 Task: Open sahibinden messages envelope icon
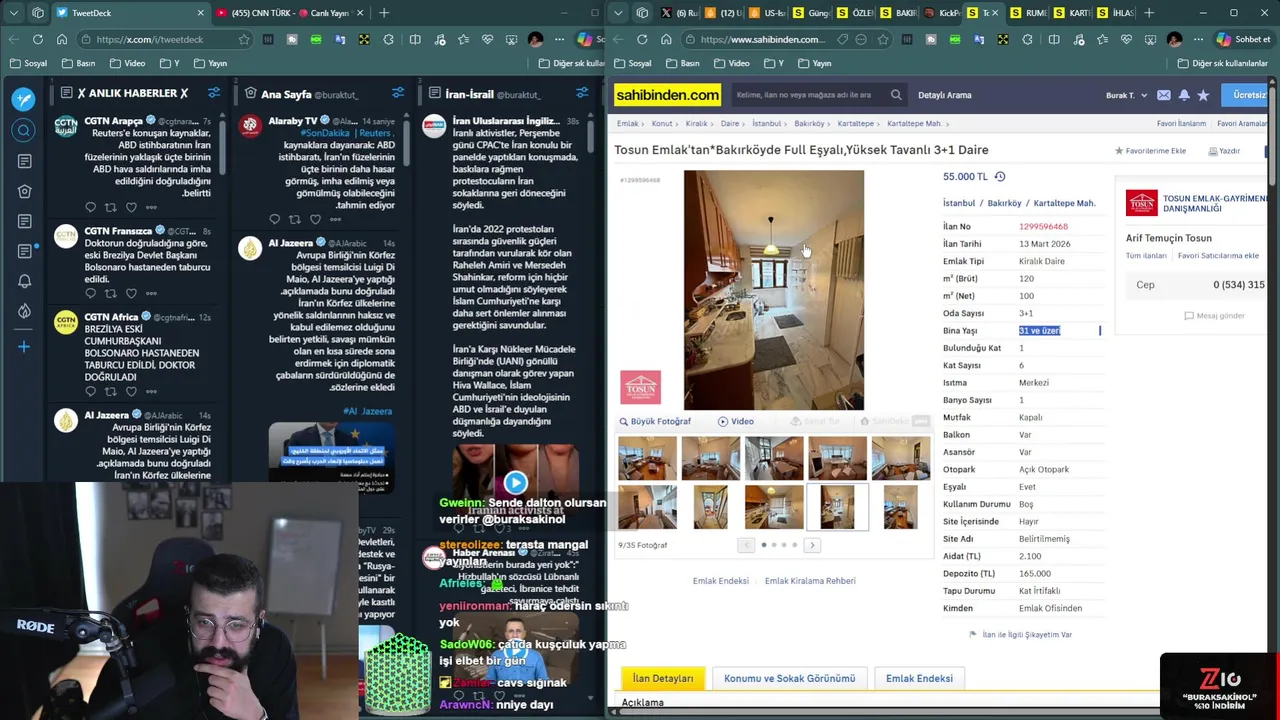coord(1164,95)
